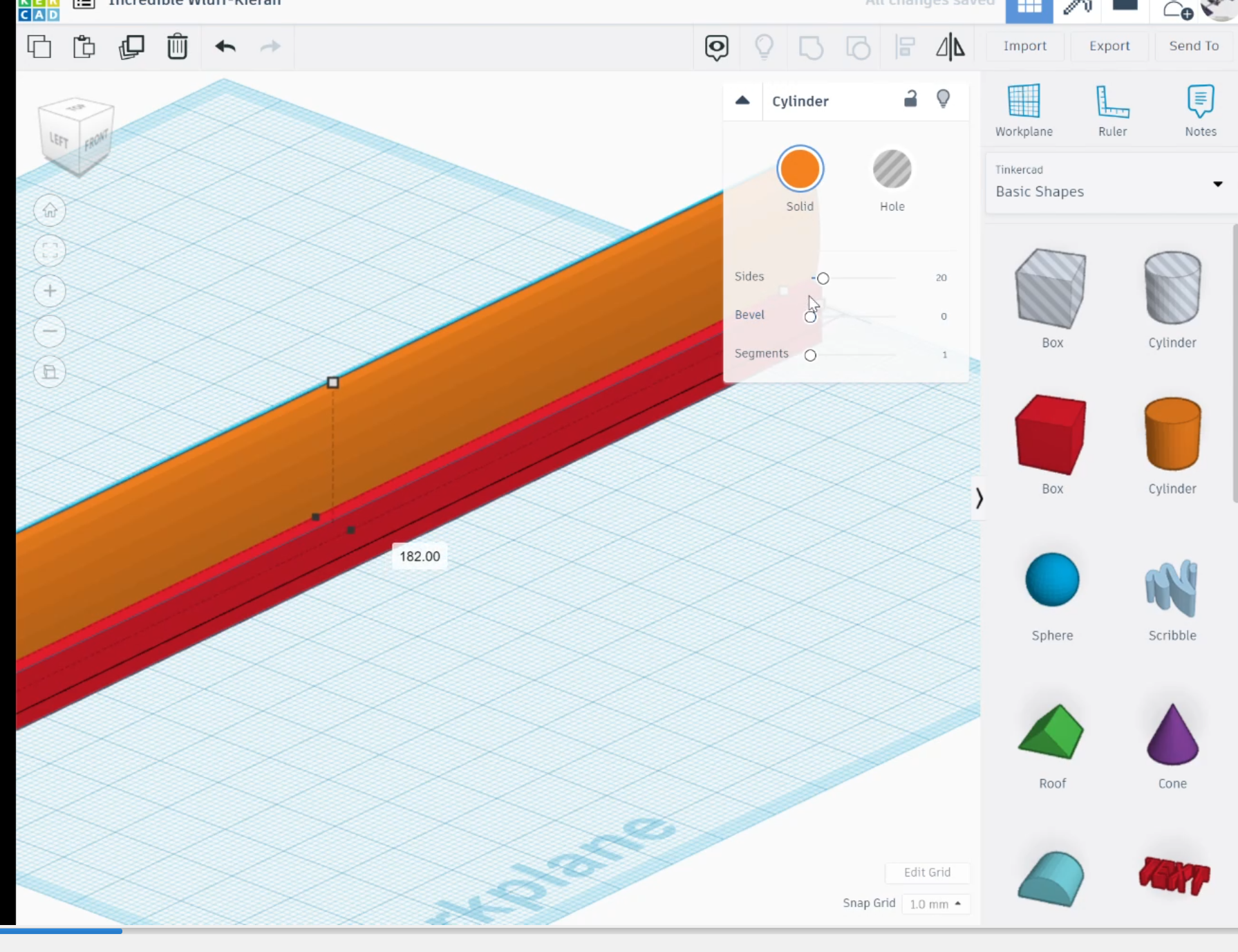Open the Snap Grid 1.0 mm dropdown

coord(935,904)
